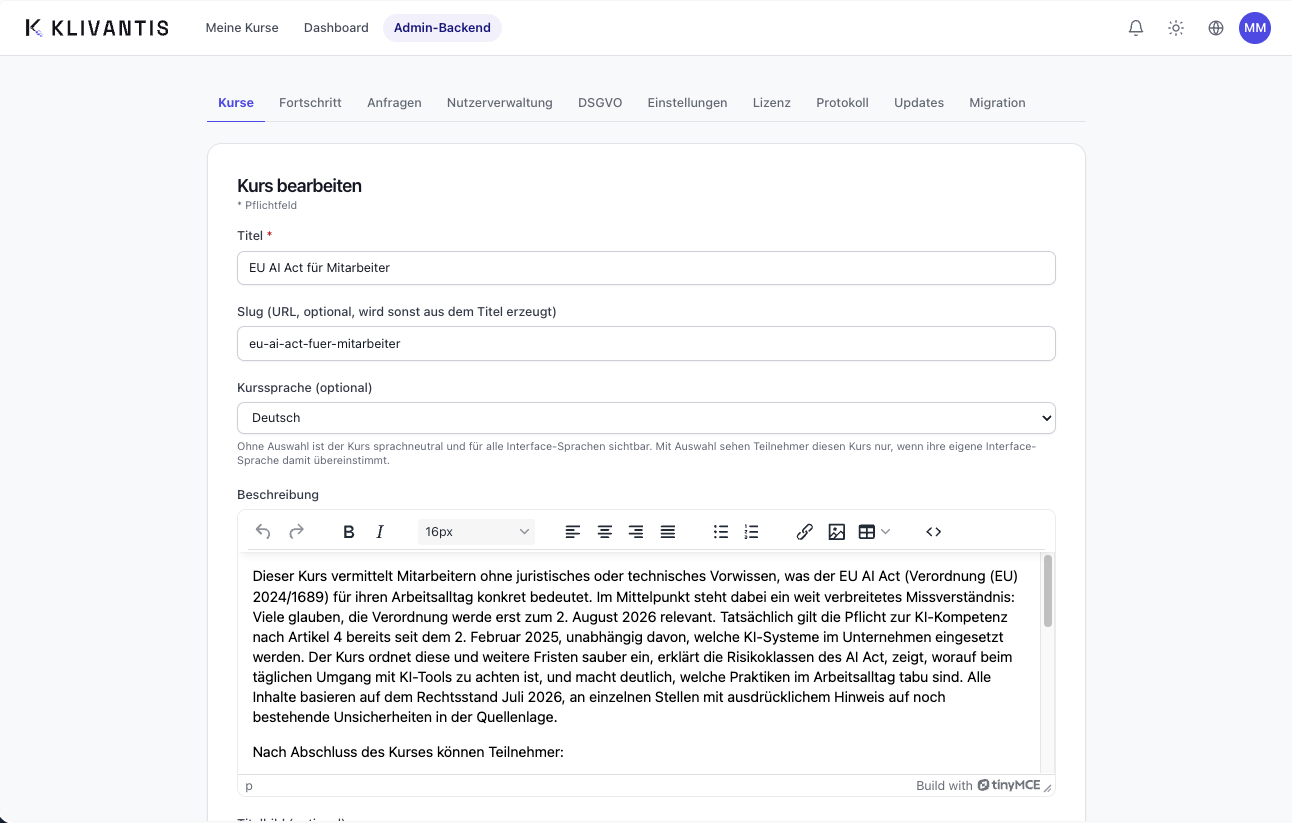1292x823 pixels.
Task: Click the Build with tinyMCE link
Action: 978,786
